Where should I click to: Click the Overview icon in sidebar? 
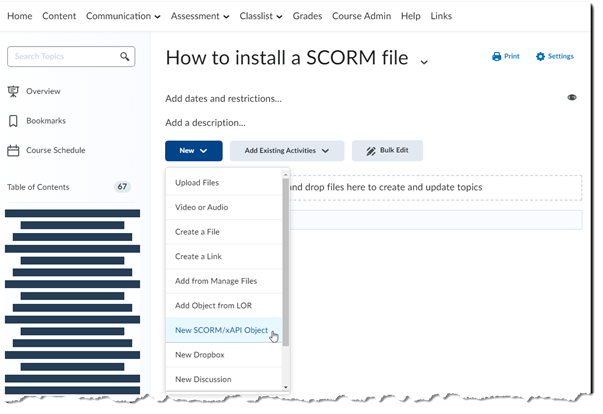(x=13, y=91)
